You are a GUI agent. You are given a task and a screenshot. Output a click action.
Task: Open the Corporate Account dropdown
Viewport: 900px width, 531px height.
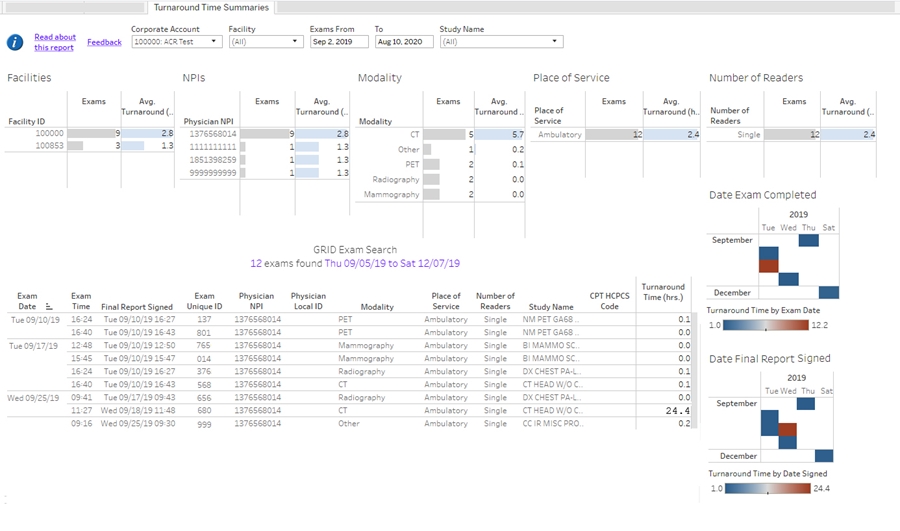[x=176, y=42]
